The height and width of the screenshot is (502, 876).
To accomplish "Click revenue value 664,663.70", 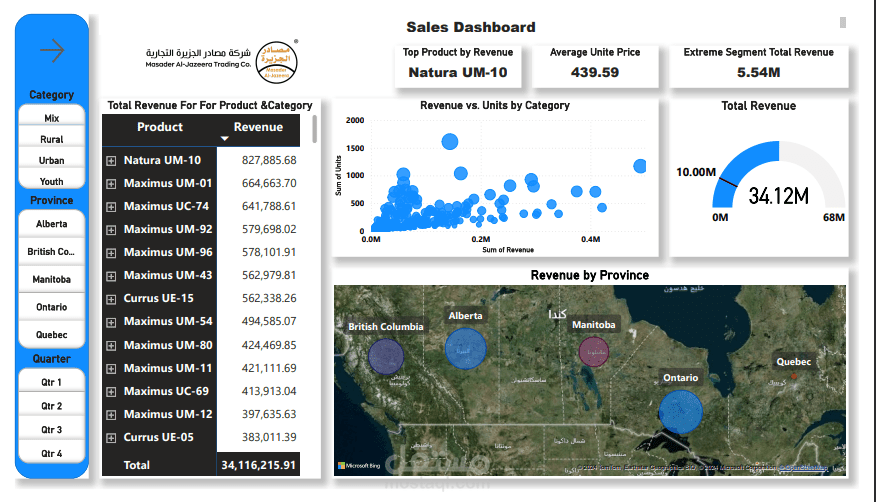I will [269, 183].
